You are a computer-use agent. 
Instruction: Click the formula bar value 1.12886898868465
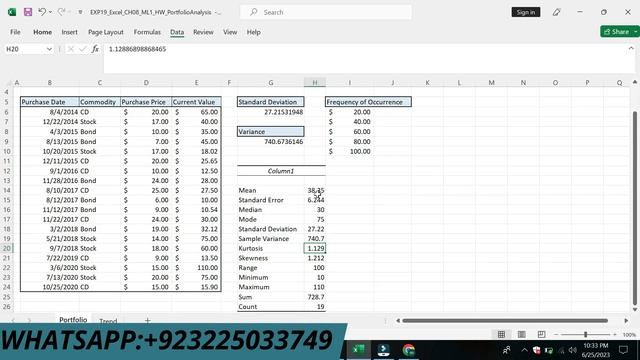pos(137,49)
